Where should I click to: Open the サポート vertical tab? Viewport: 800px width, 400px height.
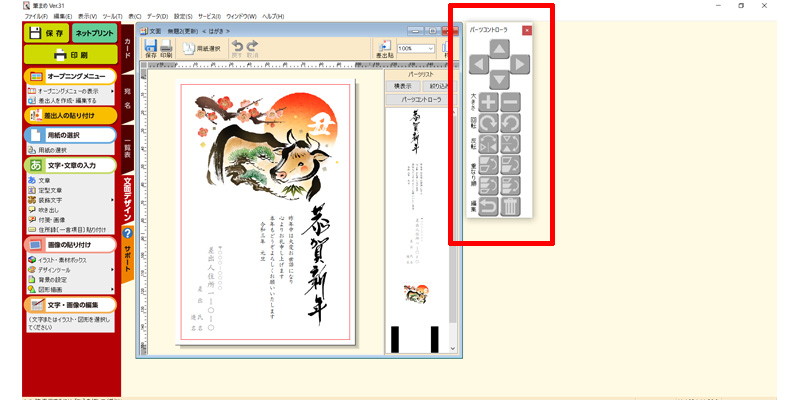[127, 254]
